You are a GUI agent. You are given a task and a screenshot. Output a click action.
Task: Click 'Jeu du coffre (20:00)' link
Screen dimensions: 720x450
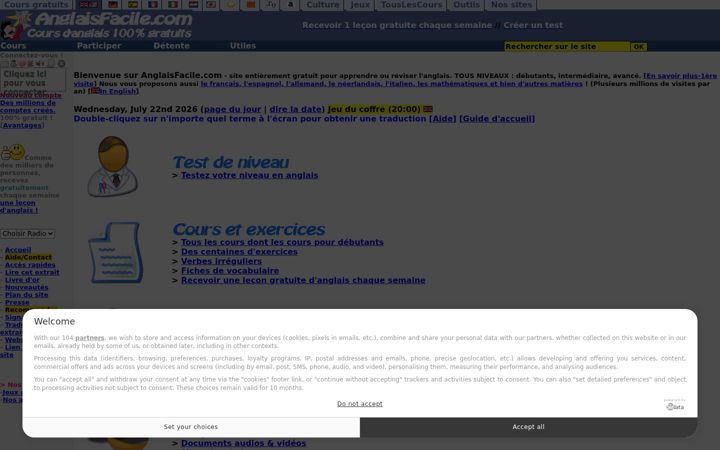click(374, 109)
